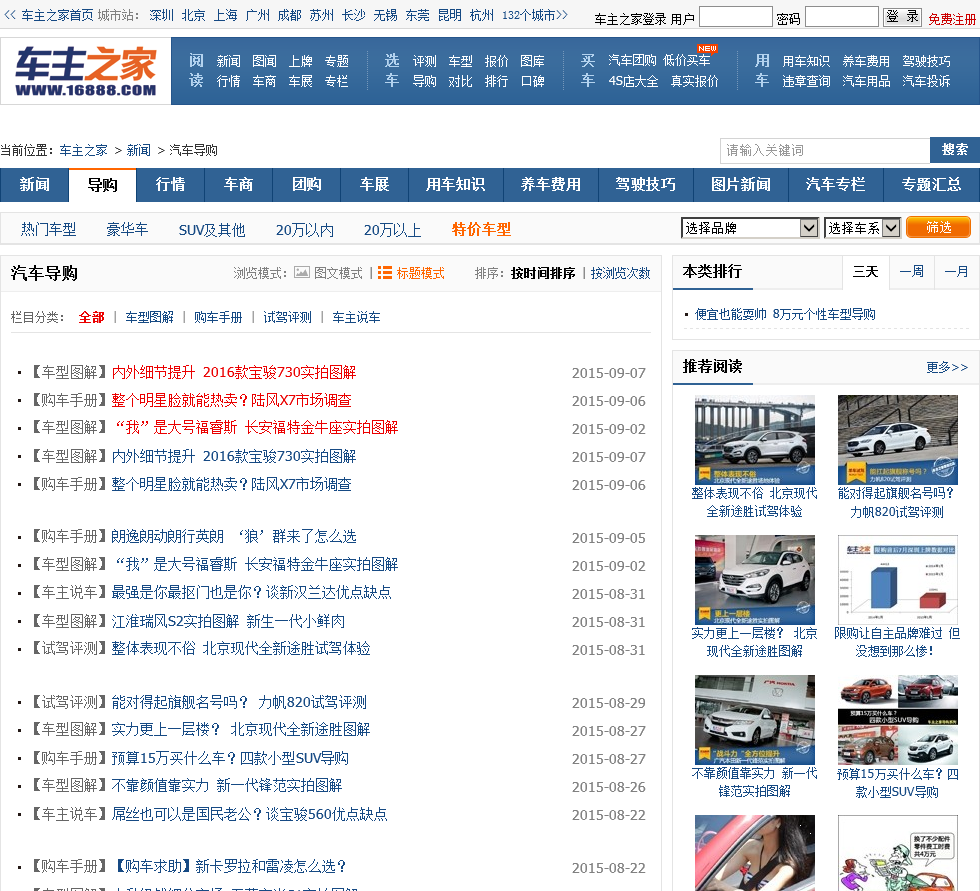
Task: Open ranked article 便宜也能耍帅 8万元个性车型导购
Action: pos(785,314)
